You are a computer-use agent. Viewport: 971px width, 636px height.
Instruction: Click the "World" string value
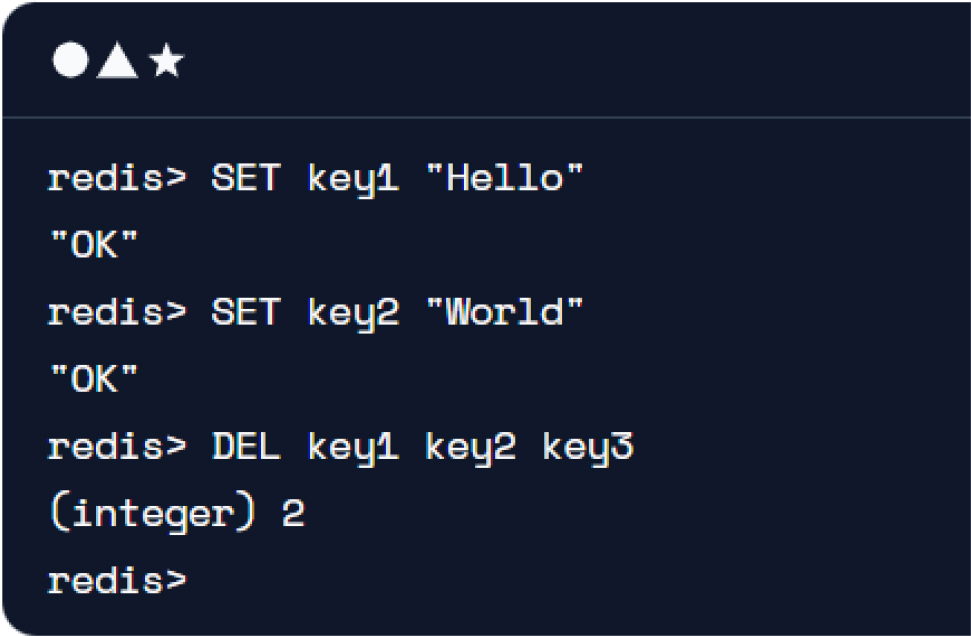505,311
